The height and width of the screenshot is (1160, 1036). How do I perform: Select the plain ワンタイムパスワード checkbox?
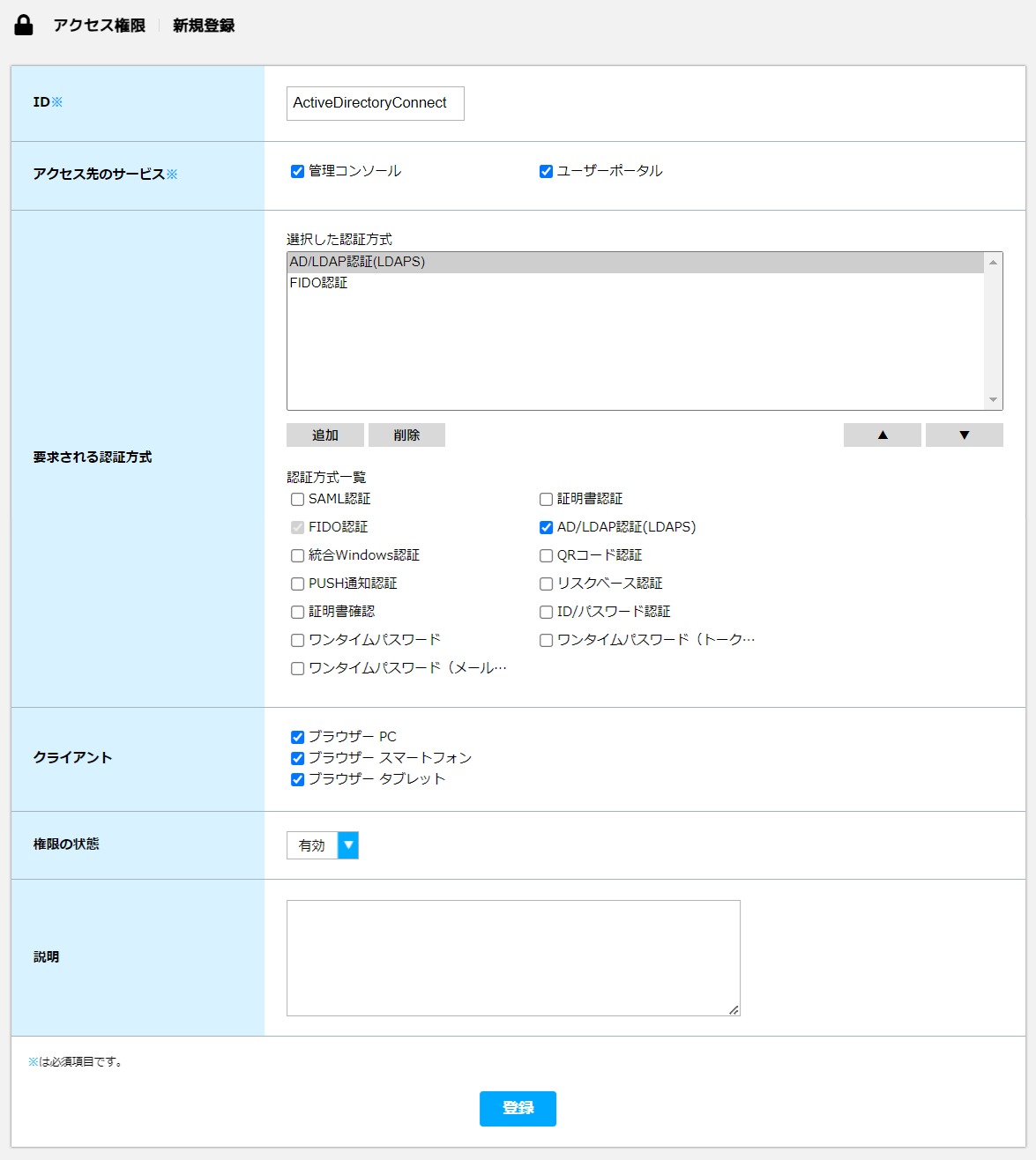[298, 641]
